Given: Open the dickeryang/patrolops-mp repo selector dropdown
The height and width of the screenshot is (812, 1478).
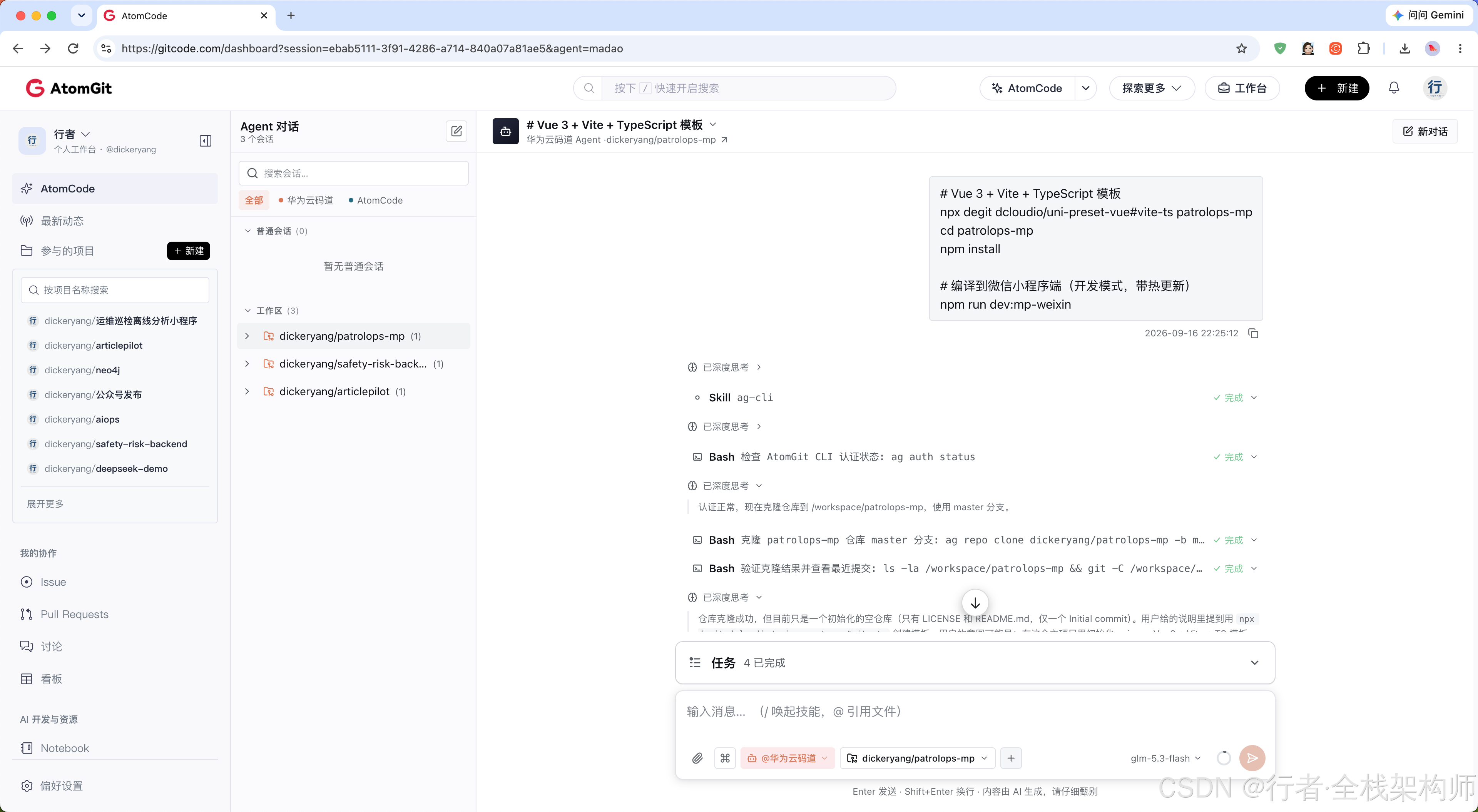Looking at the screenshot, I should pos(917,758).
